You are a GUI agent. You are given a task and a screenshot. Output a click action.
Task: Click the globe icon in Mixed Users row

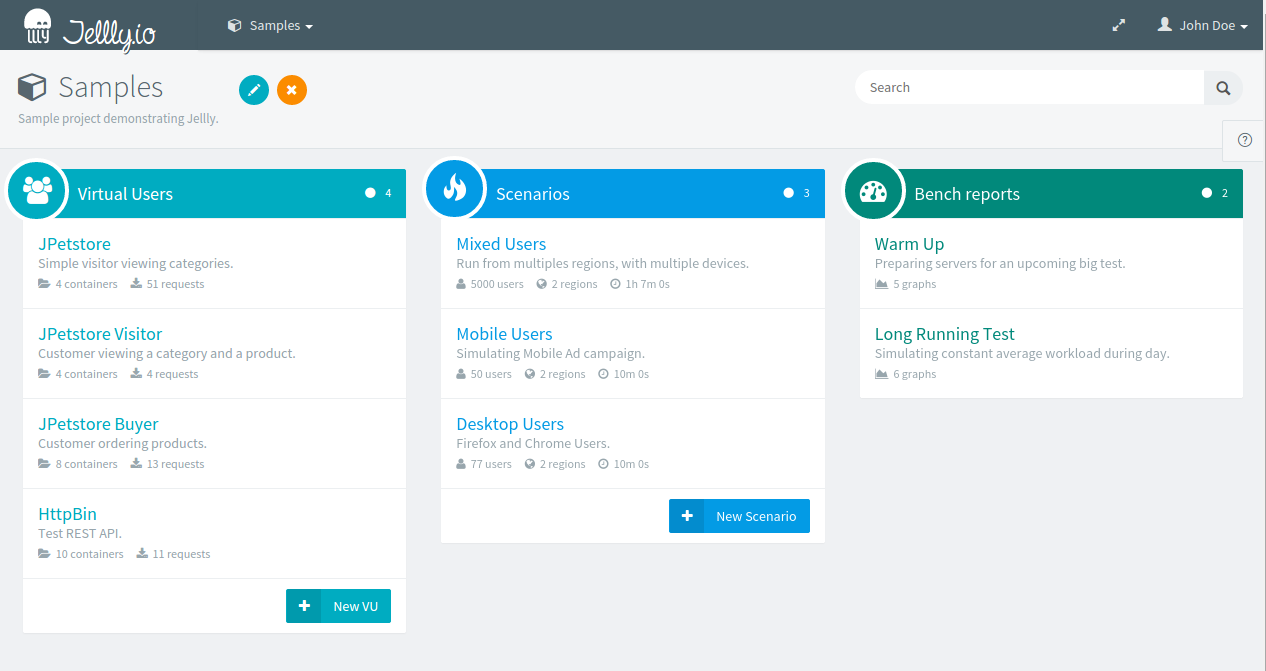541,284
